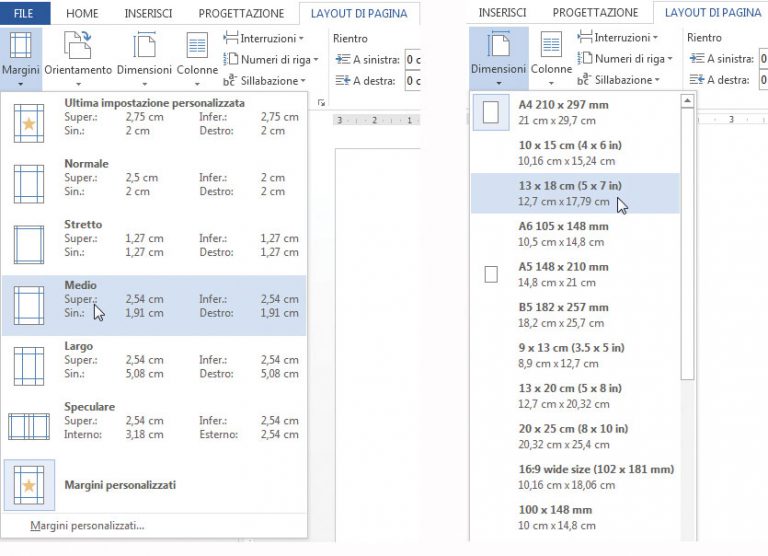This screenshot has width=768, height=556.
Task: Click starred Margini personalizzati entry
Action: click(154, 485)
